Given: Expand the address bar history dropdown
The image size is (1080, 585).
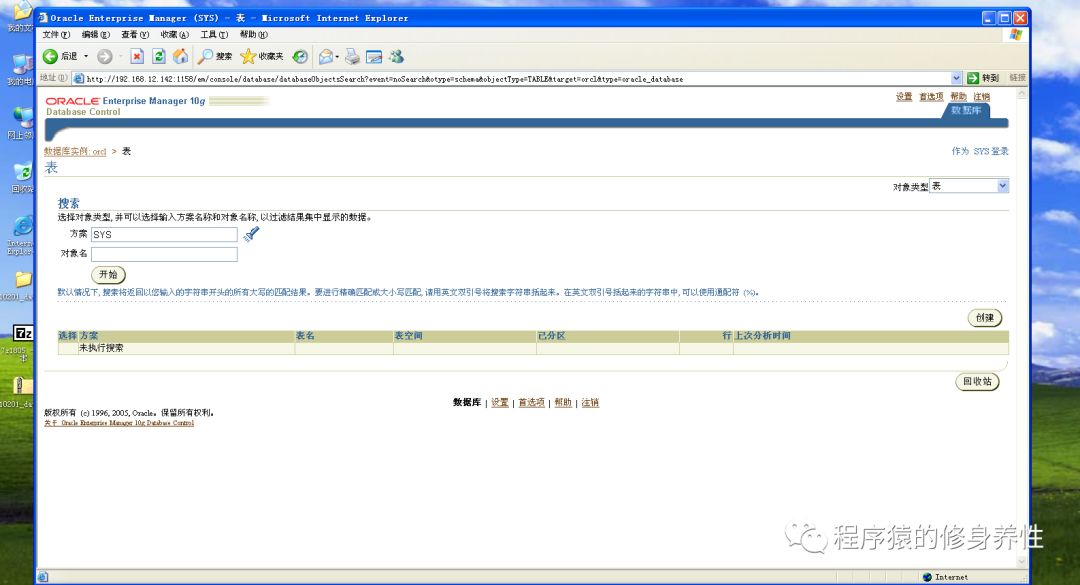Looking at the screenshot, I should [956, 77].
